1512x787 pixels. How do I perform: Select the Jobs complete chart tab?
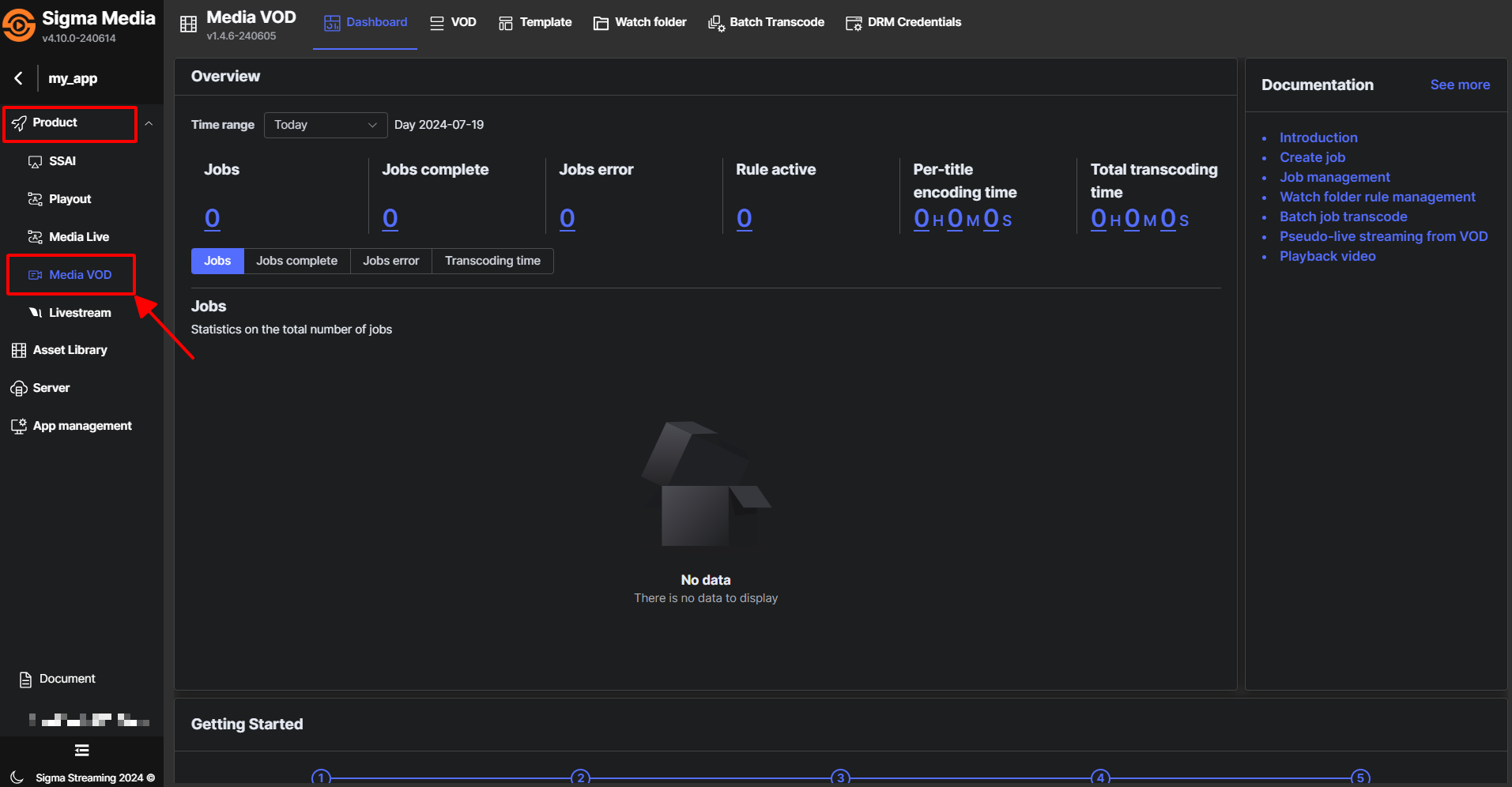click(296, 261)
